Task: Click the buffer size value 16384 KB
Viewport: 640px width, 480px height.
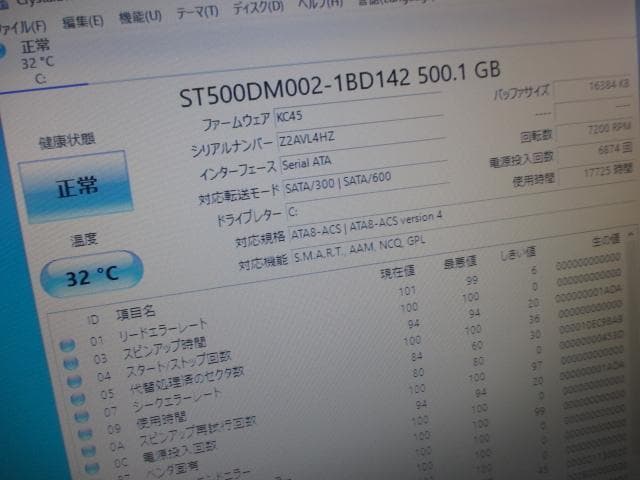Action: 592,88
